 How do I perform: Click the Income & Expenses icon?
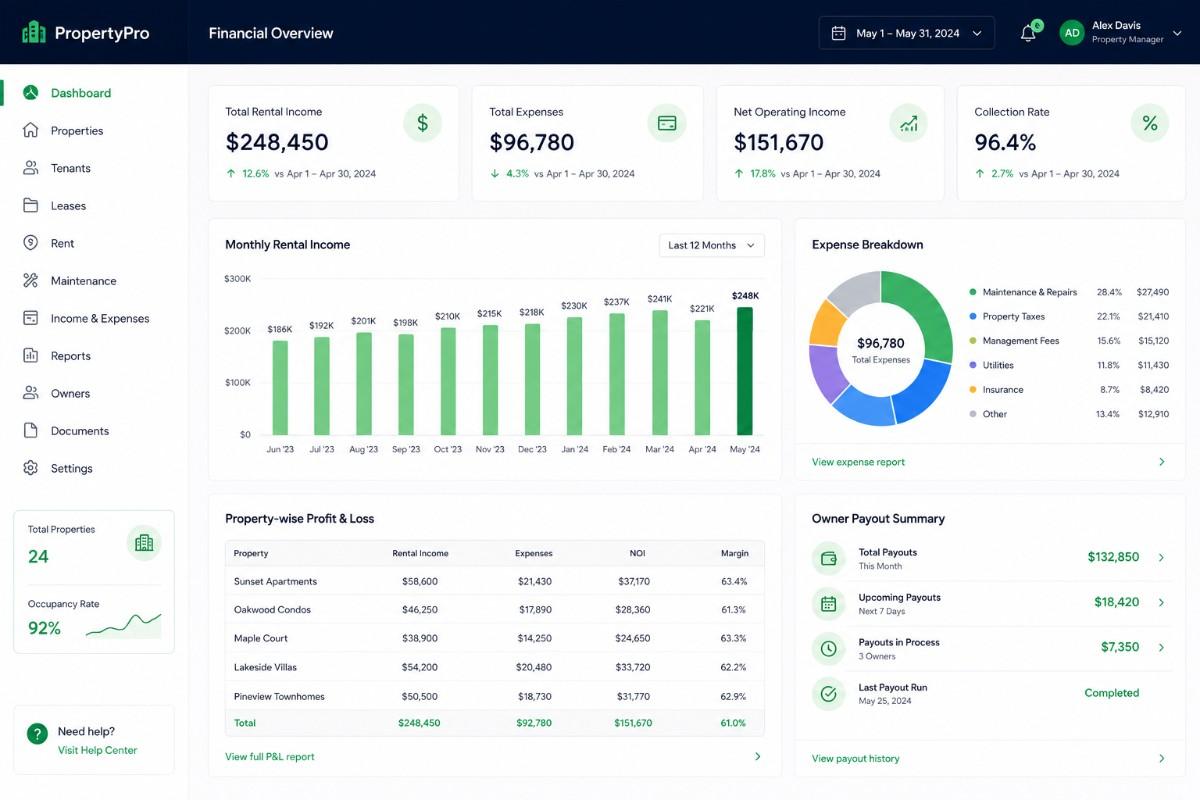coord(31,318)
